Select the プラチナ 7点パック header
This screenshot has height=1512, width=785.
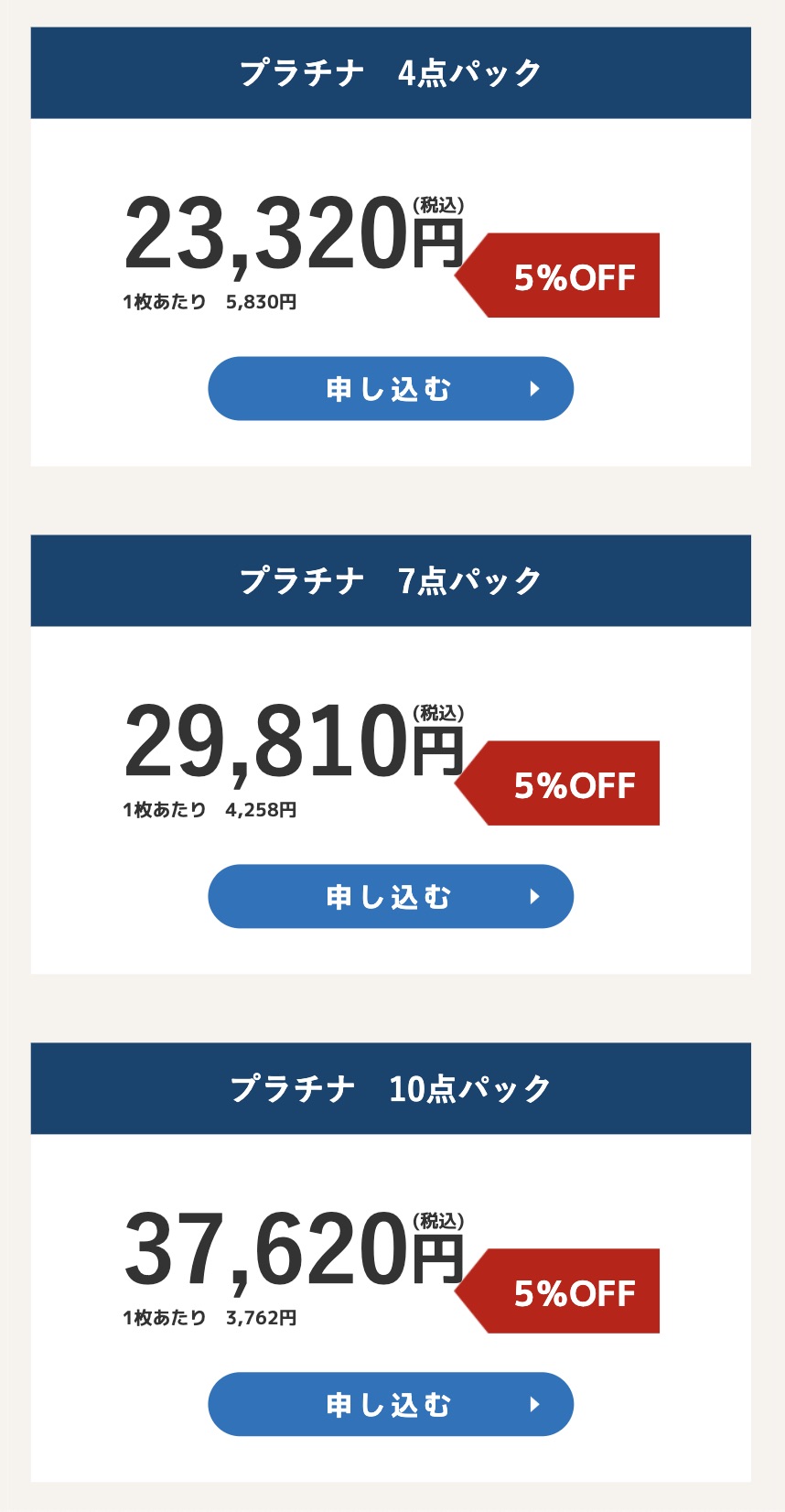click(x=391, y=581)
